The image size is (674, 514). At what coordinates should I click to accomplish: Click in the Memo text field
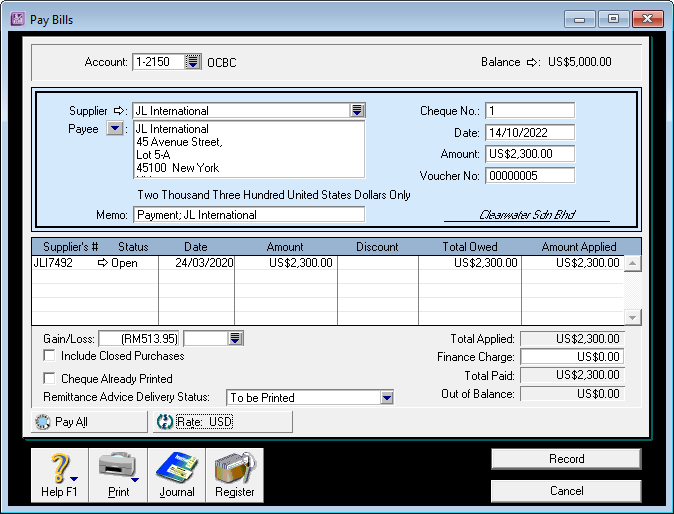click(248, 215)
